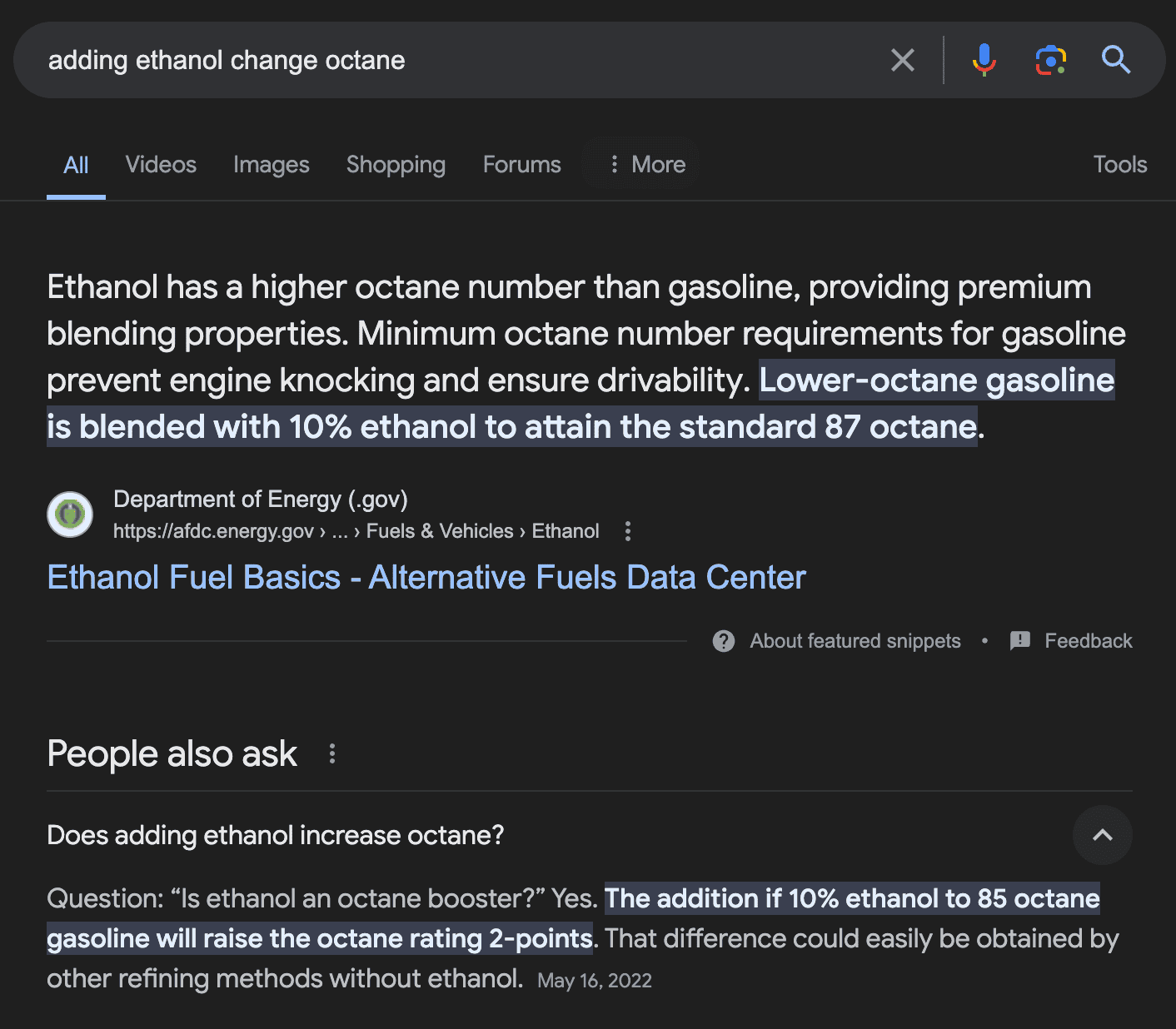This screenshot has height=1029, width=1176.
Task: Open the Tools options
Action: coord(1120,165)
